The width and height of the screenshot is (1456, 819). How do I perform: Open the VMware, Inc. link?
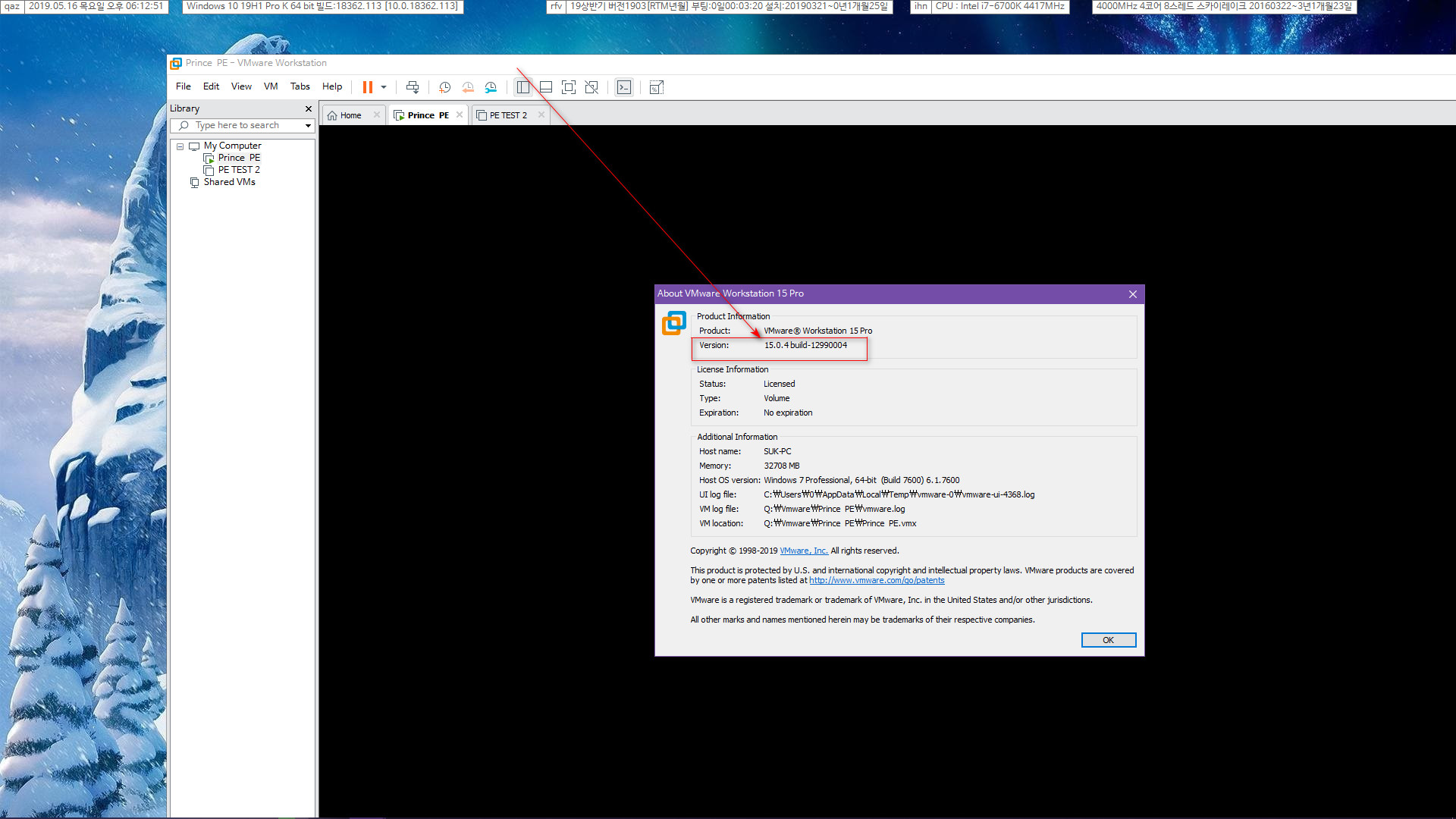click(x=804, y=551)
